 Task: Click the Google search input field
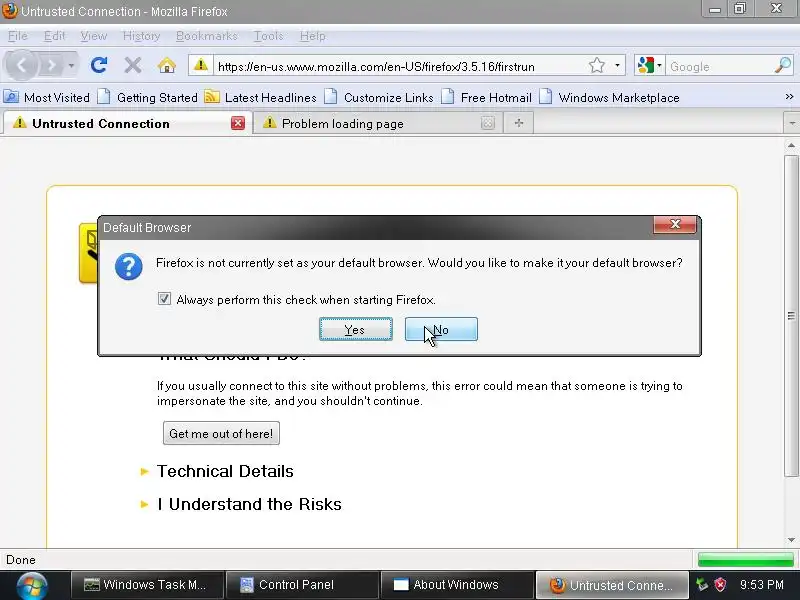pos(719,66)
